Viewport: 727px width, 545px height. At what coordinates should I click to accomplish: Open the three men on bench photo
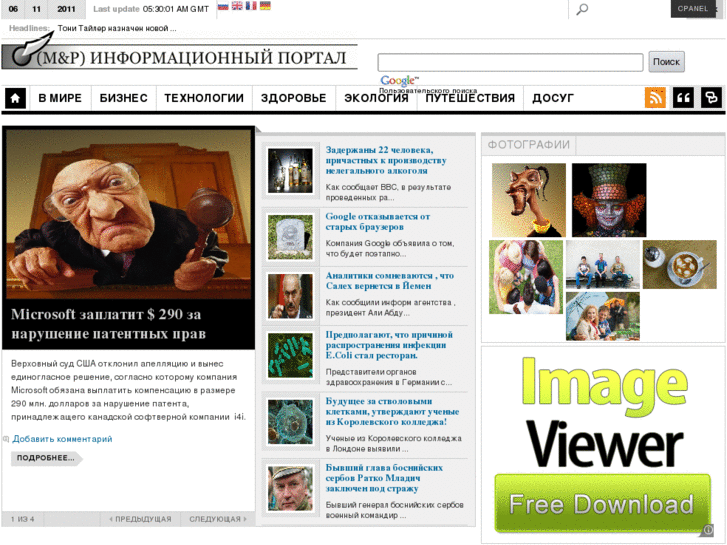point(603,264)
